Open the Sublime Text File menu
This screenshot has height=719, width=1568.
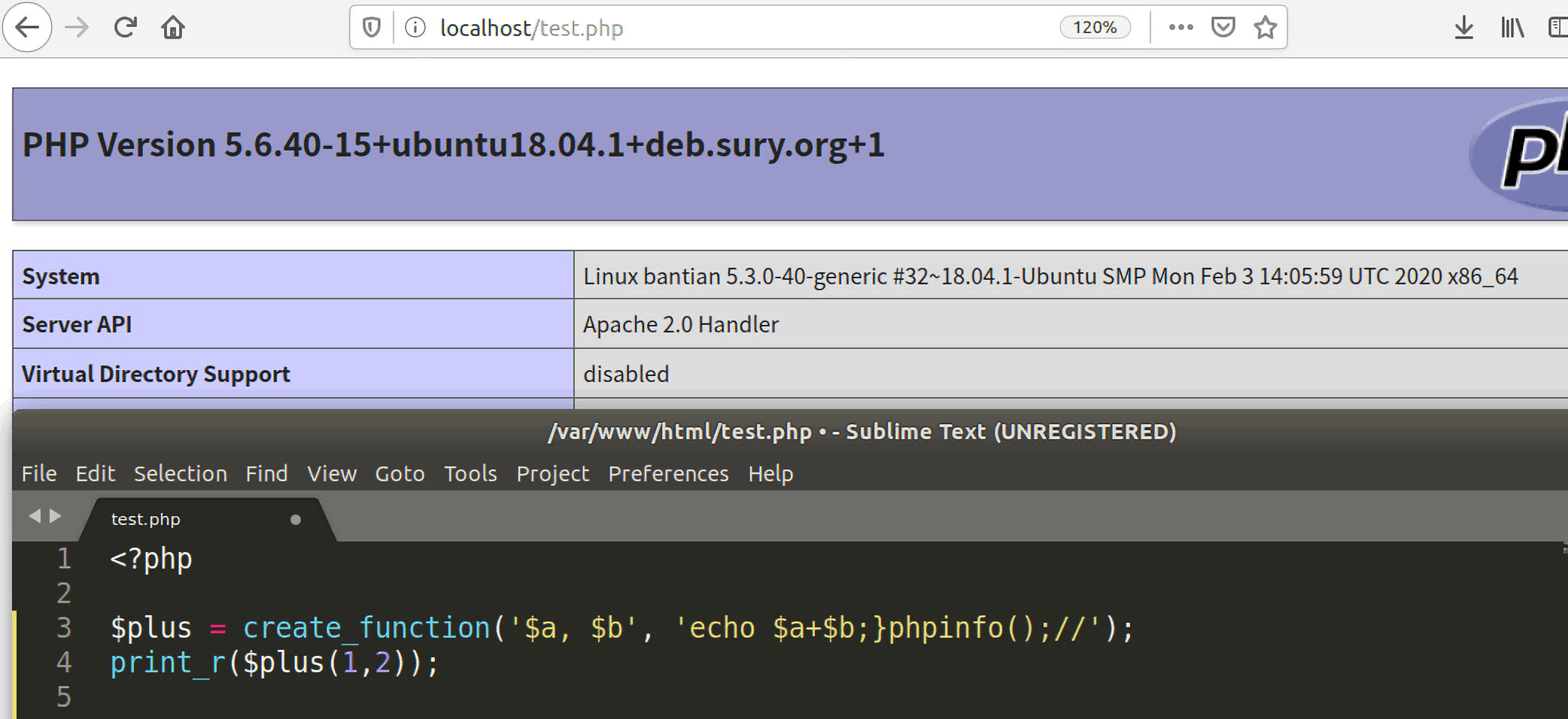point(39,473)
